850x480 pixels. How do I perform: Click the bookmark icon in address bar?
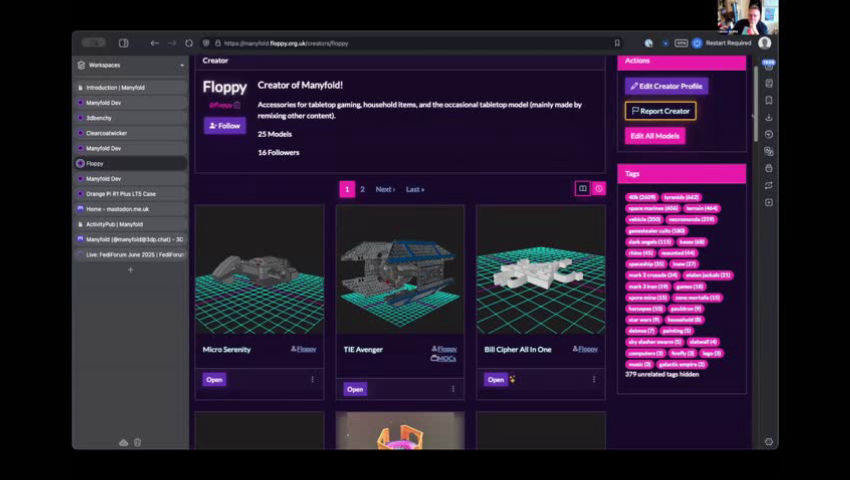(617, 43)
